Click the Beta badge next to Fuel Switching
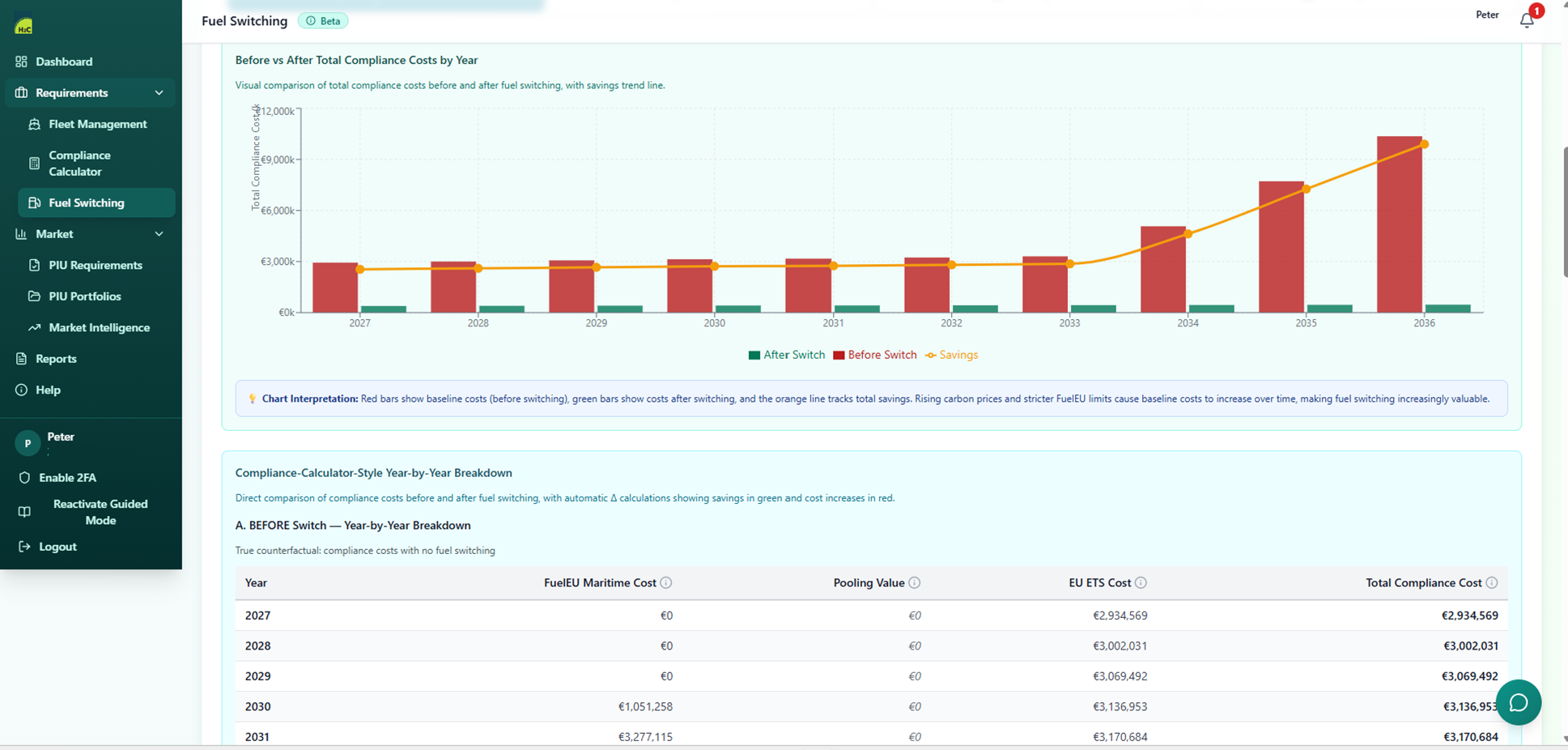Viewport: 1568px width, 750px height. (x=322, y=20)
